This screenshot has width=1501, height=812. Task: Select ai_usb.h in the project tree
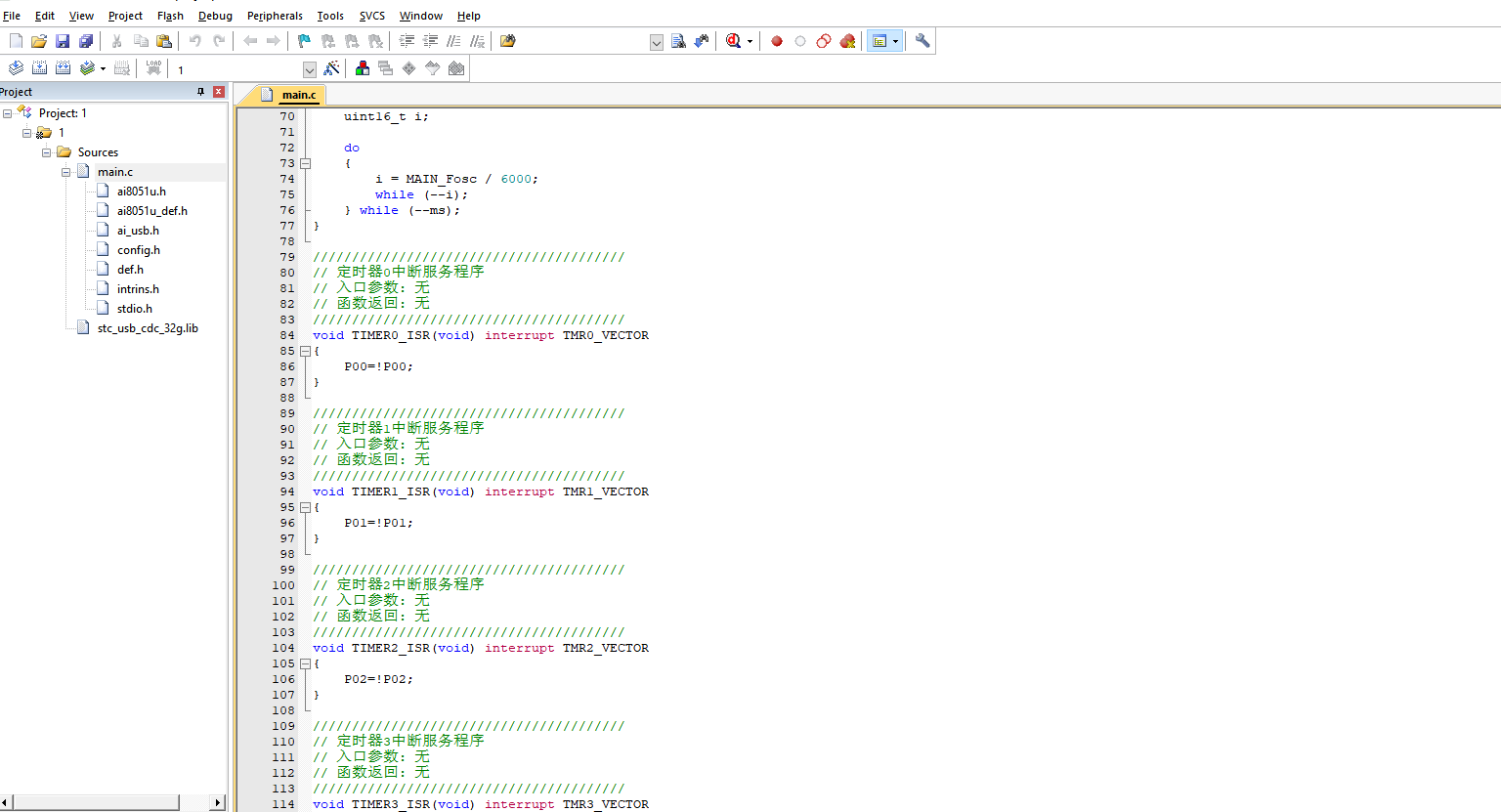click(138, 231)
